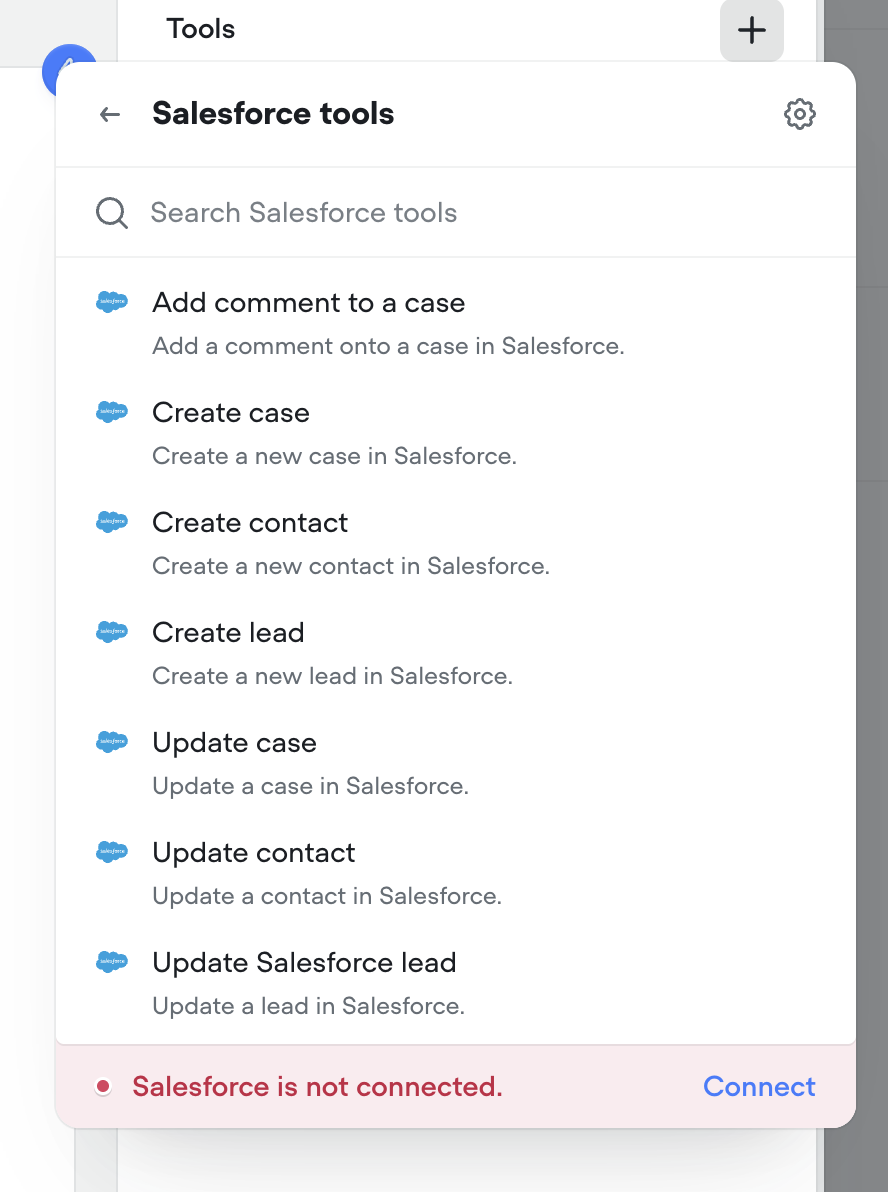Click the Salesforce icon next to Update case
Image resolution: width=888 pixels, height=1192 pixels.
pyautogui.click(x=112, y=741)
